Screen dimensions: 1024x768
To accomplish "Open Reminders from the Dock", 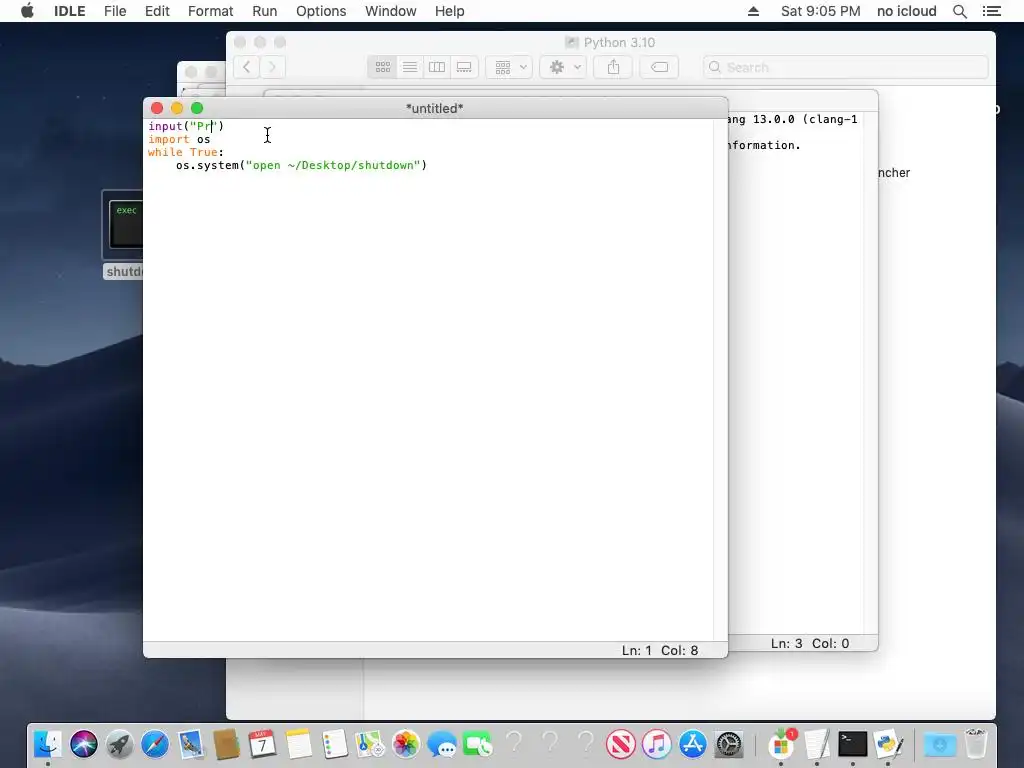I will (334, 744).
